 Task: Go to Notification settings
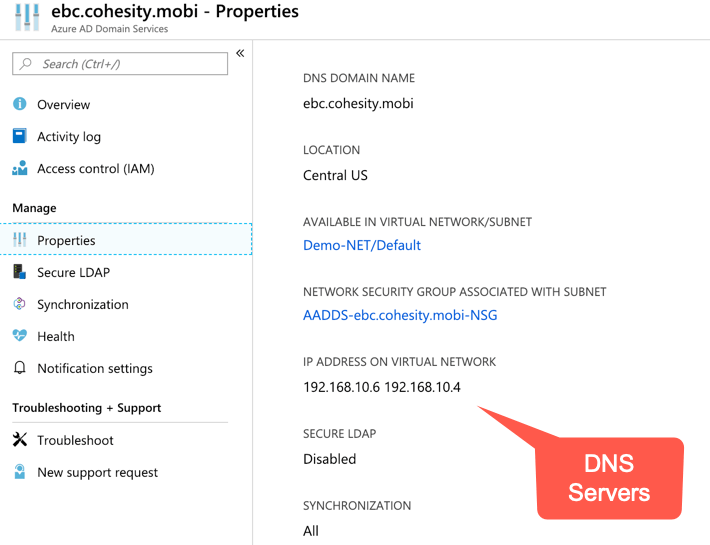coord(95,369)
